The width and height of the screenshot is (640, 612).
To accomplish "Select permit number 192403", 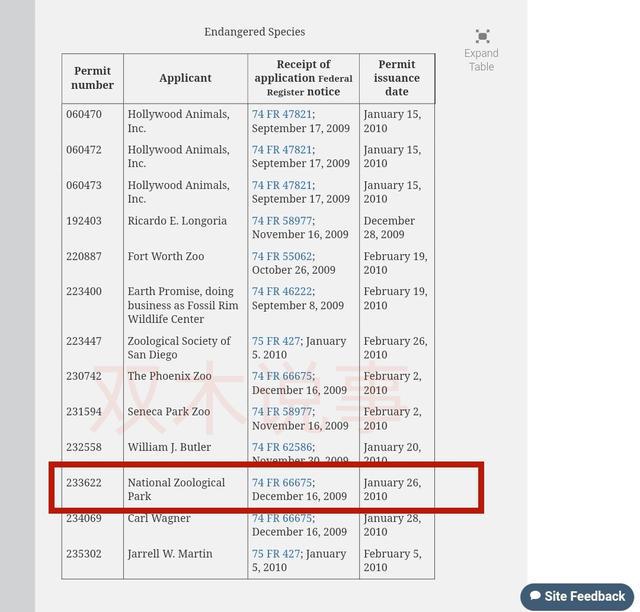I will pyautogui.click(x=84, y=221).
